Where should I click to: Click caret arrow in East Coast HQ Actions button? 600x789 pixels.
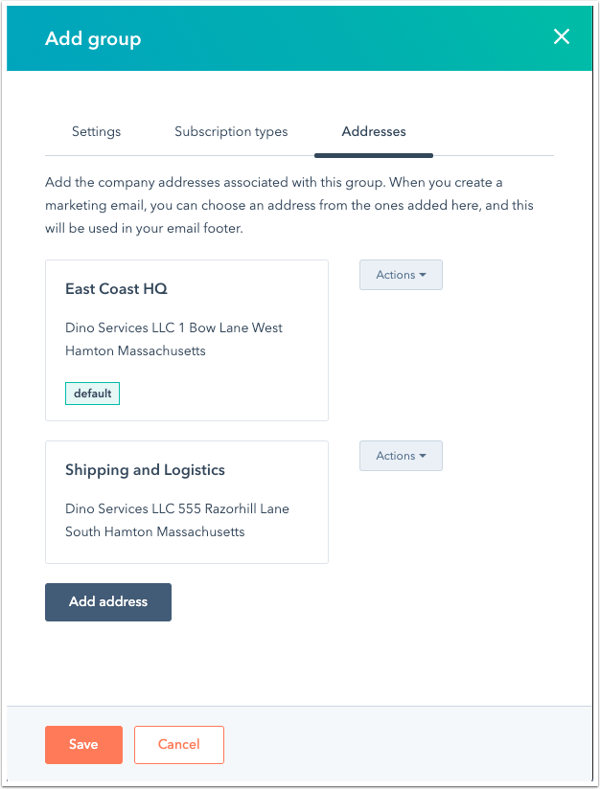[x=423, y=275]
